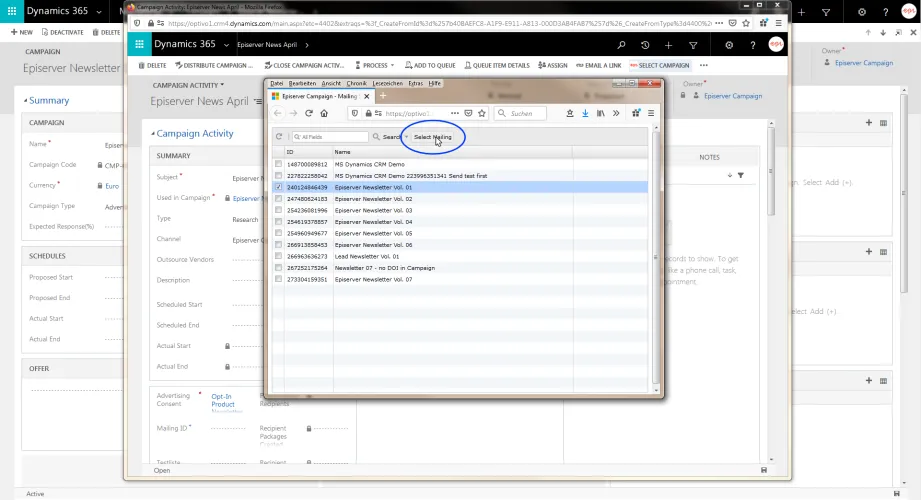This screenshot has height=500, width=921.
Task: Click DEACTIVATE in background Dynamics window
Action: [x=62, y=32]
